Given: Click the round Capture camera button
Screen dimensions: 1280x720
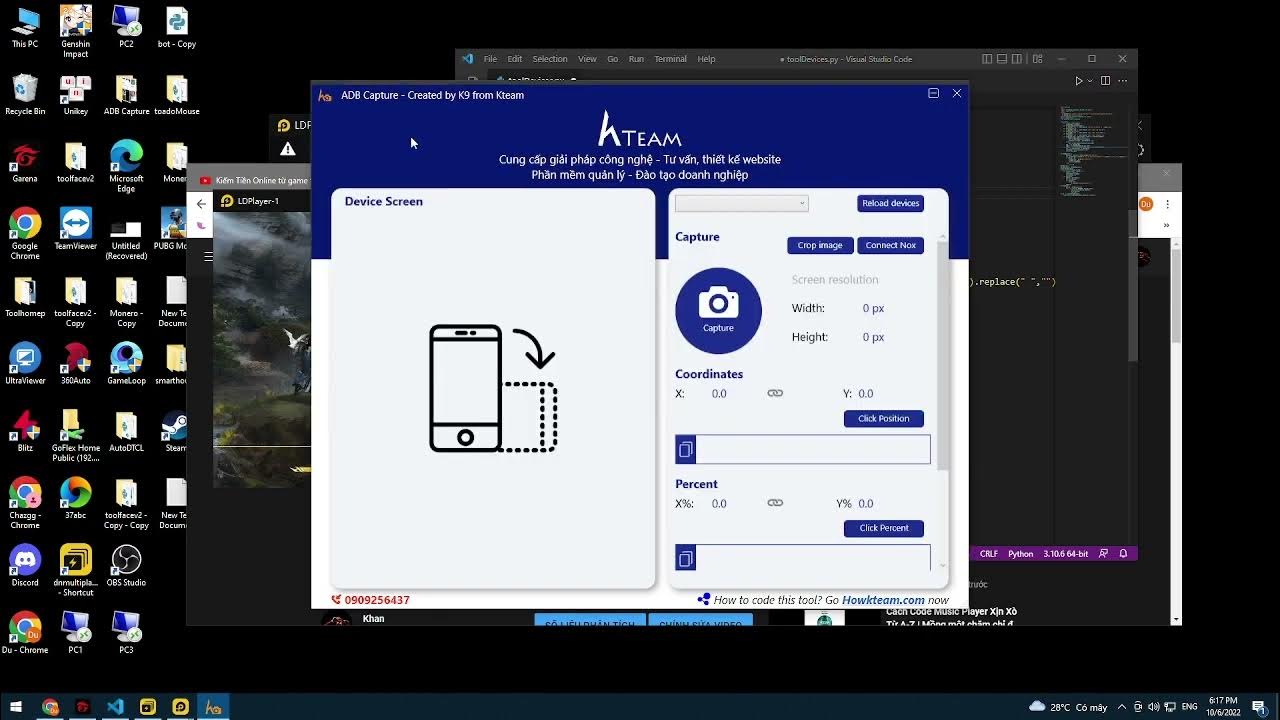Looking at the screenshot, I should pyautogui.click(x=718, y=310).
